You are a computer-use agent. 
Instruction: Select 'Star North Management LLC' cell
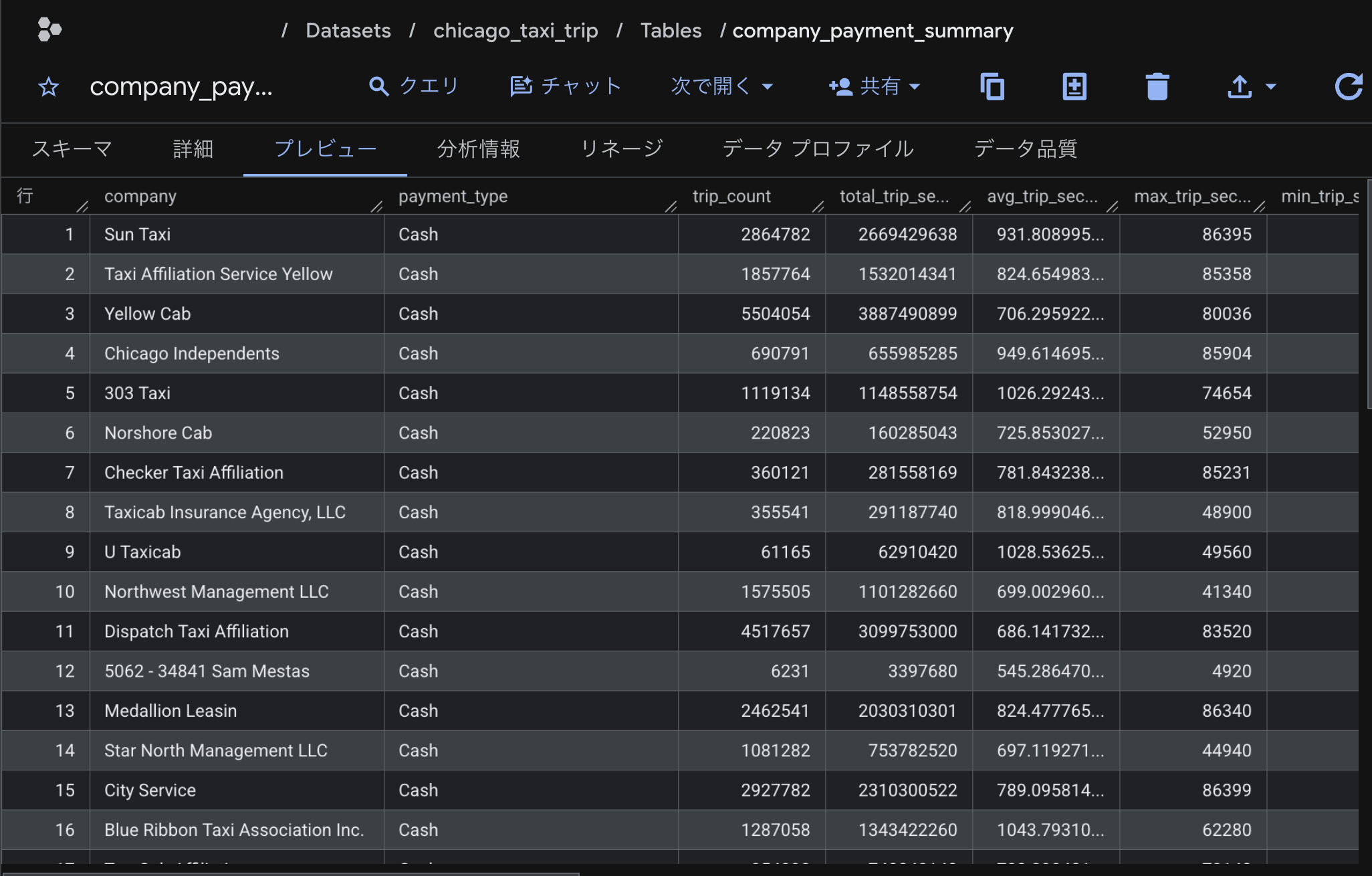point(237,750)
